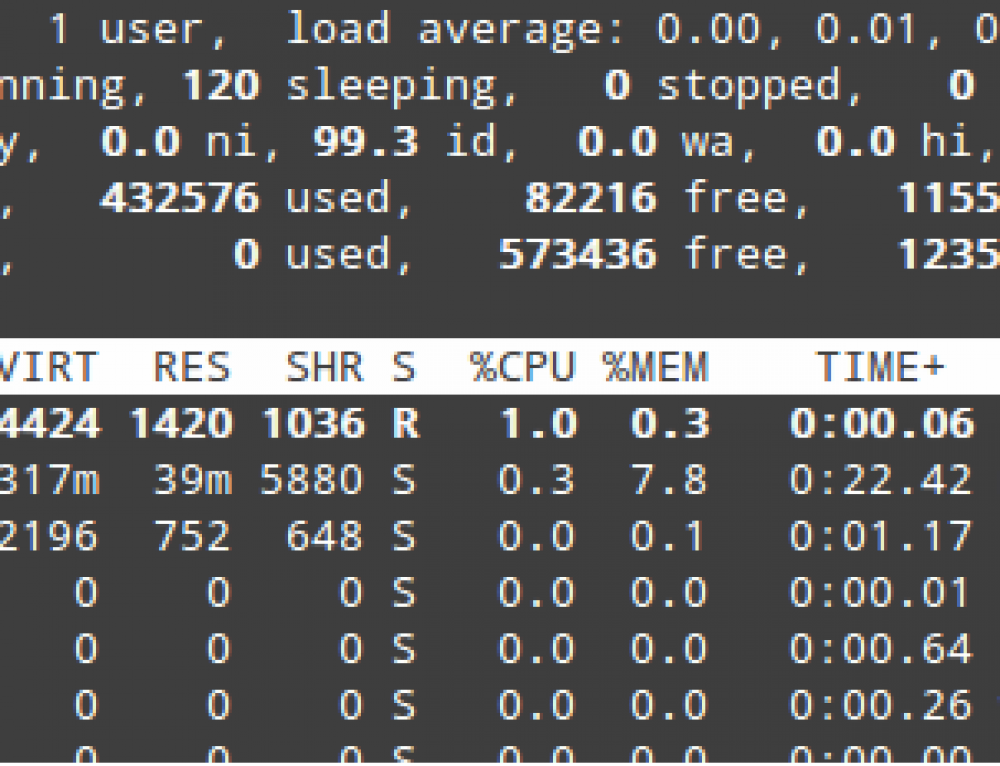This screenshot has height=766, width=1000.
Task: Click the 82216 free memory value
Action: [x=590, y=200]
